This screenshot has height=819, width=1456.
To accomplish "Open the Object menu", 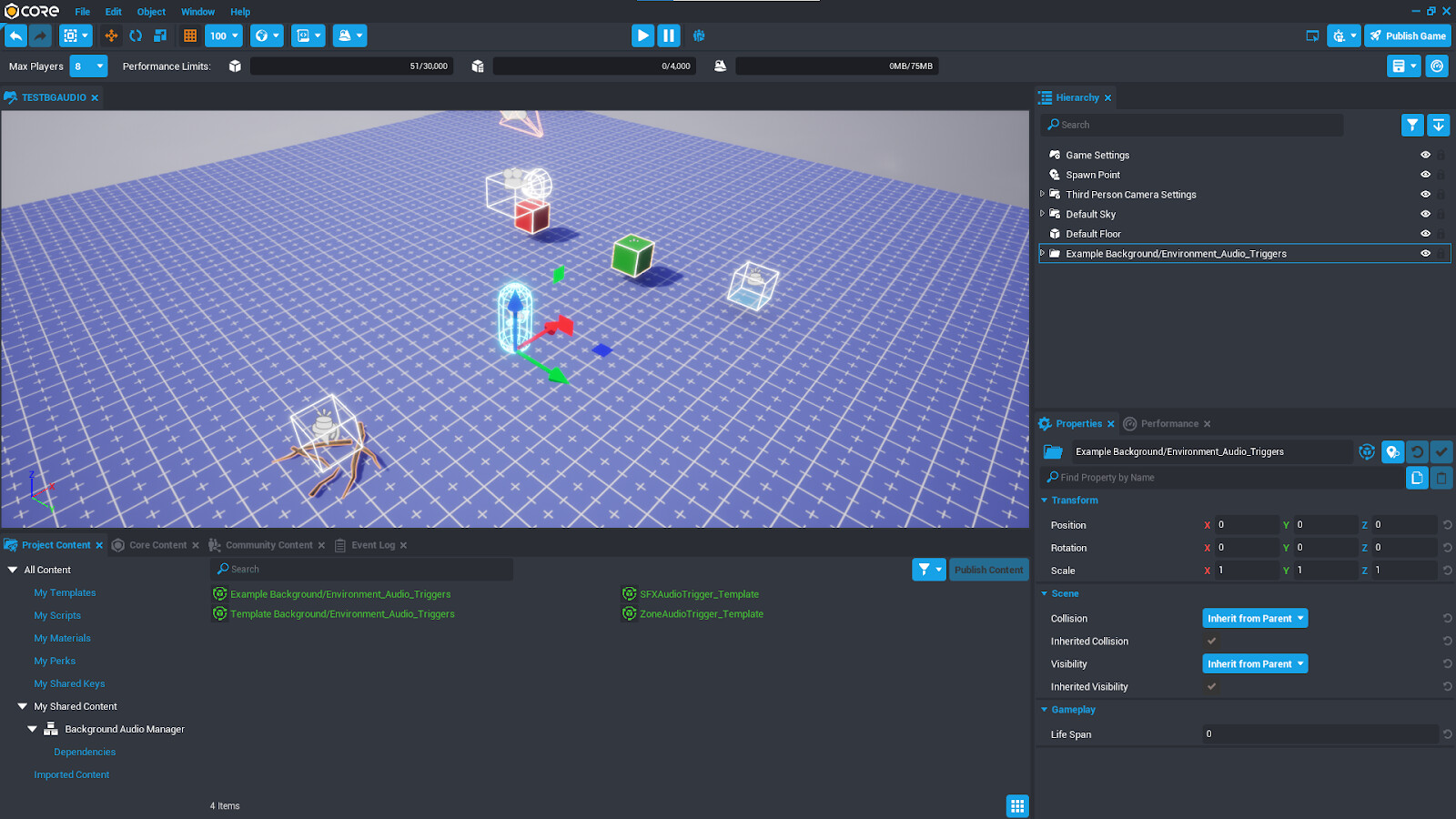I will click(151, 12).
